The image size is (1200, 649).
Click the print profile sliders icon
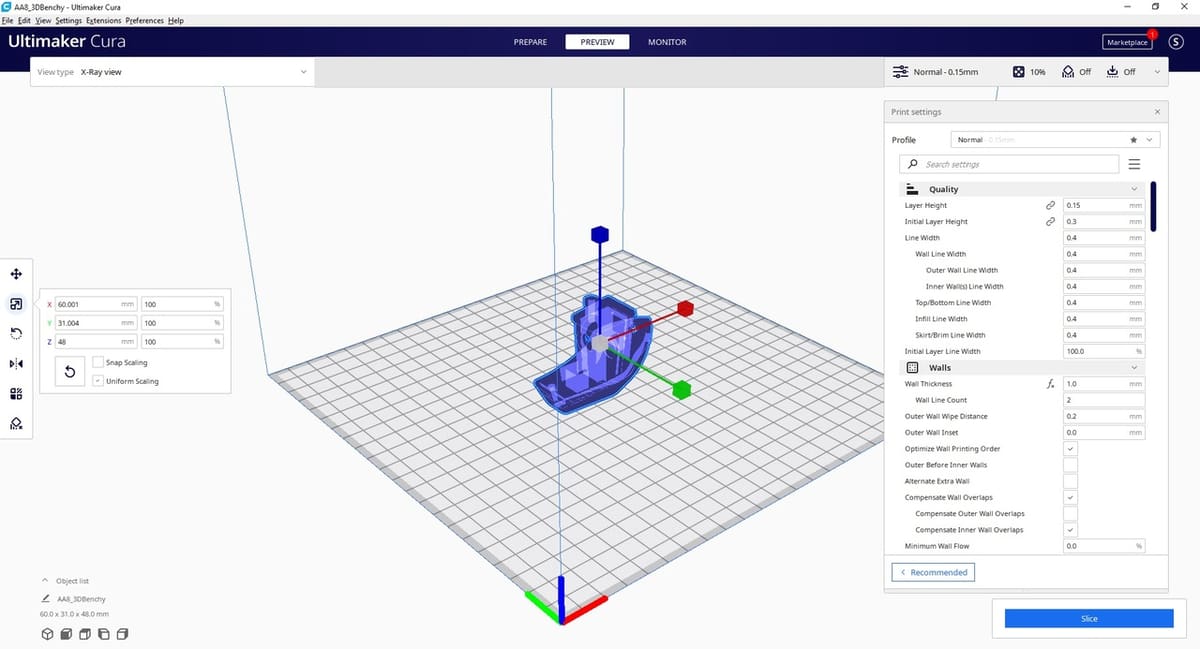click(x=900, y=72)
